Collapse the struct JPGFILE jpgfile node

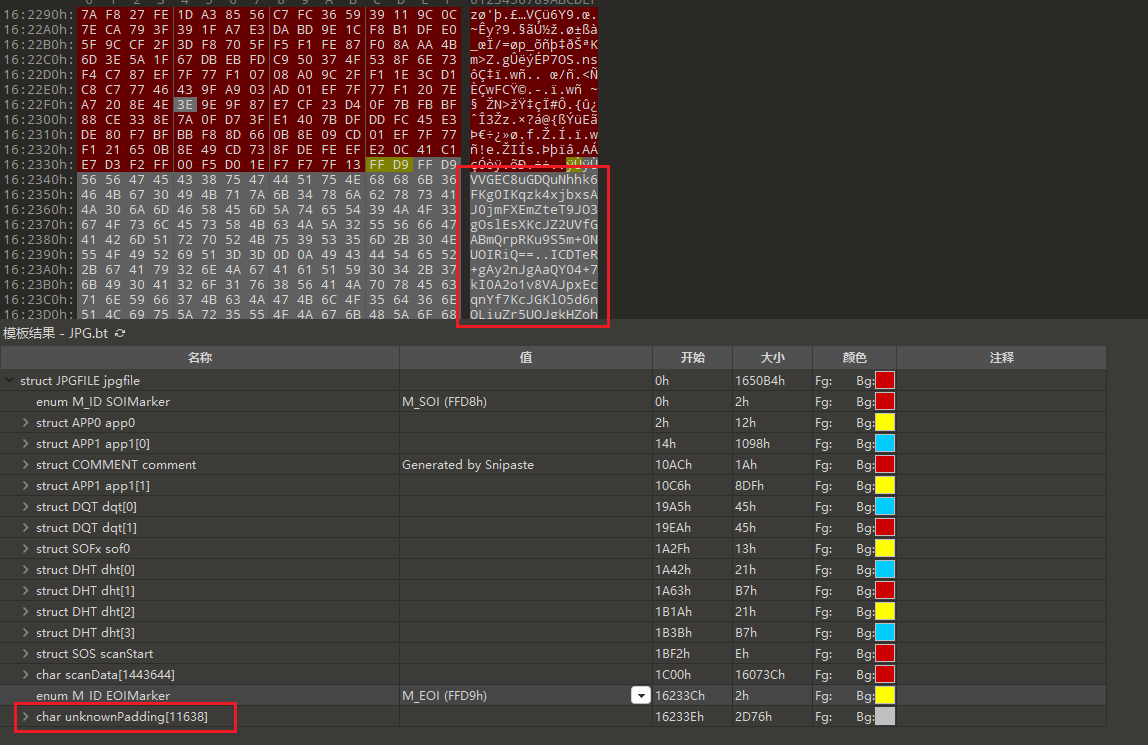pyautogui.click(x=10, y=381)
